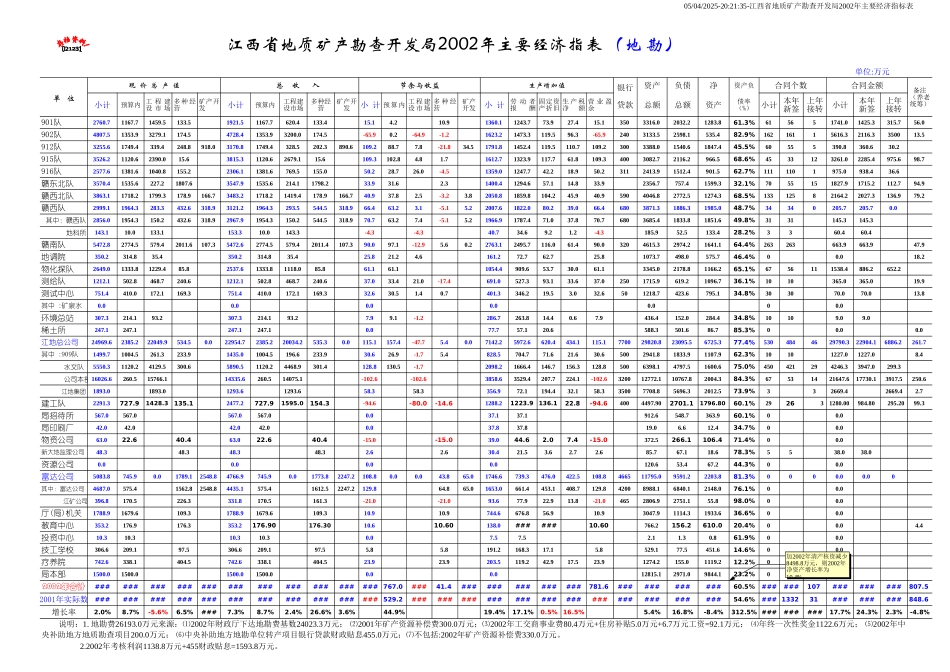Click the blue （地勘） text in the title
This screenshot has height=672, width=950.
point(643,44)
